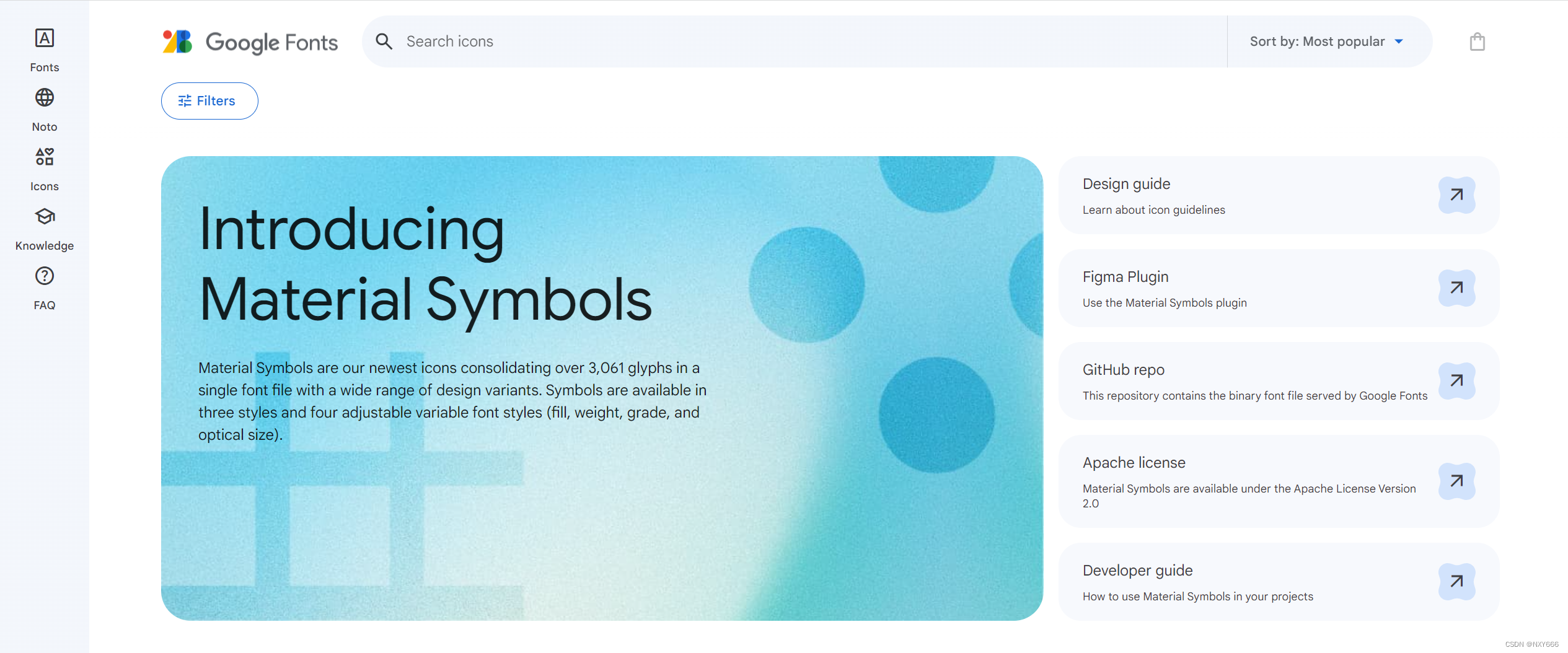1568x653 pixels.
Task: Open the Filters panel
Action: pos(209,100)
